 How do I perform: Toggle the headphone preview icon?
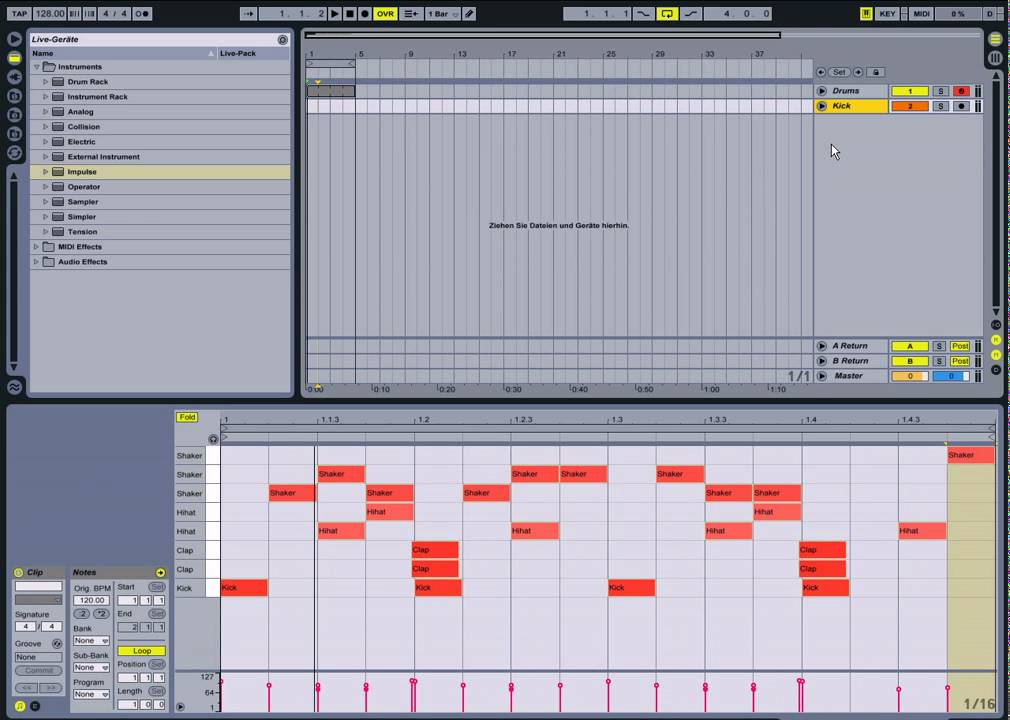pos(213,439)
